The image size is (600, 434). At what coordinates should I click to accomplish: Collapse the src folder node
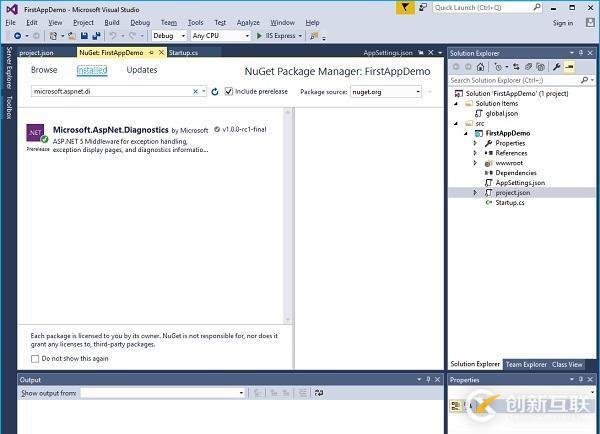point(456,124)
